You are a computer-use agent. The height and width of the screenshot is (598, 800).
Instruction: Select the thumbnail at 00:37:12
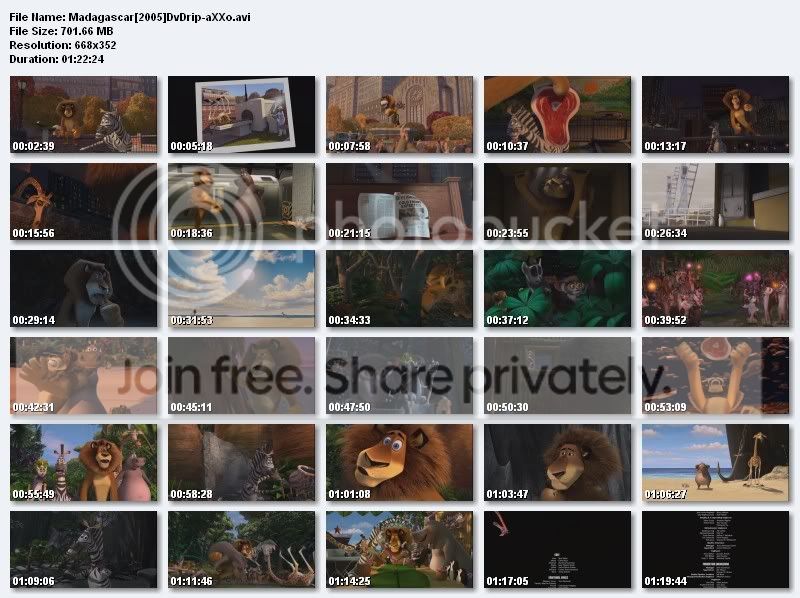point(558,288)
